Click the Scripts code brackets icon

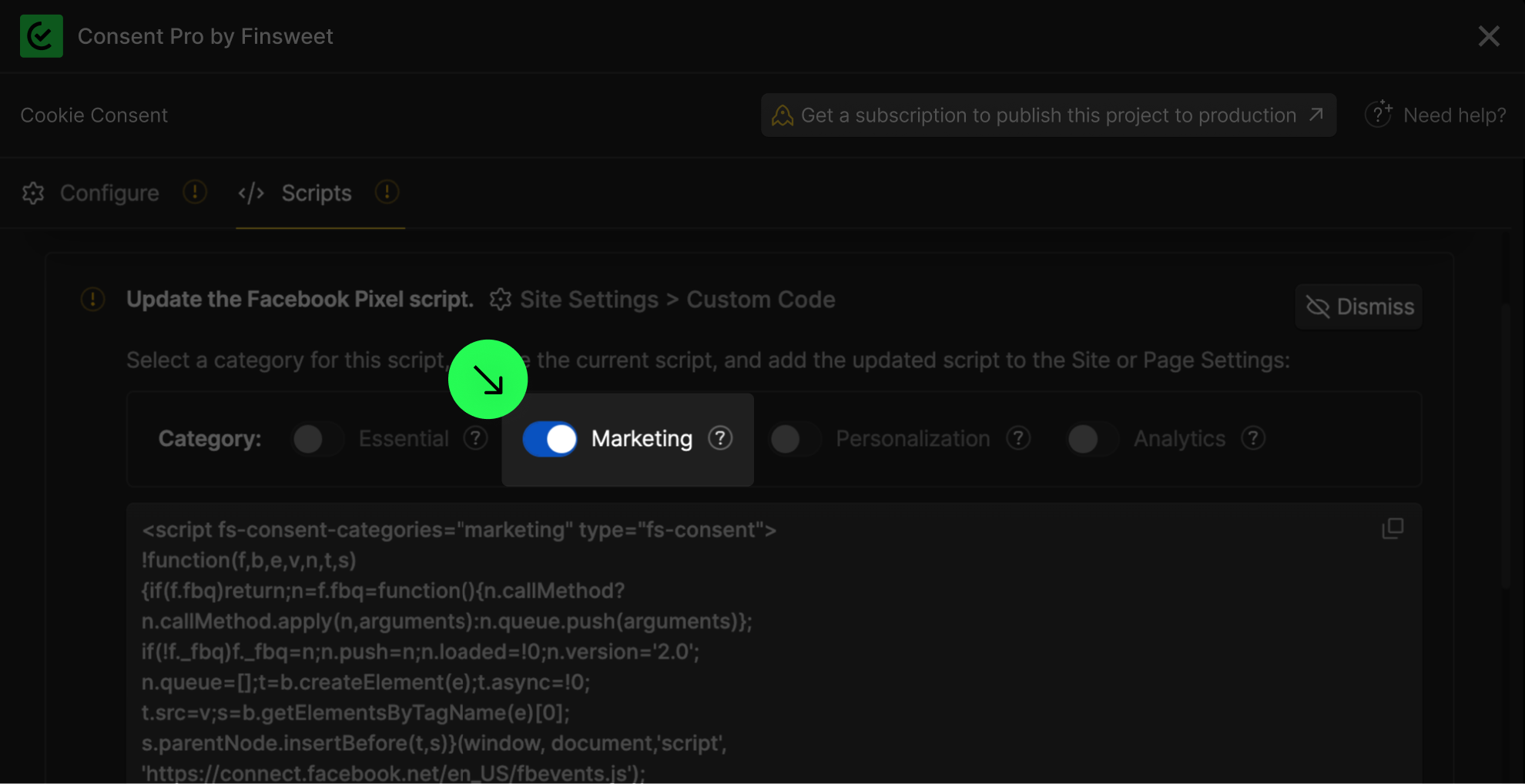(x=251, y=193)
